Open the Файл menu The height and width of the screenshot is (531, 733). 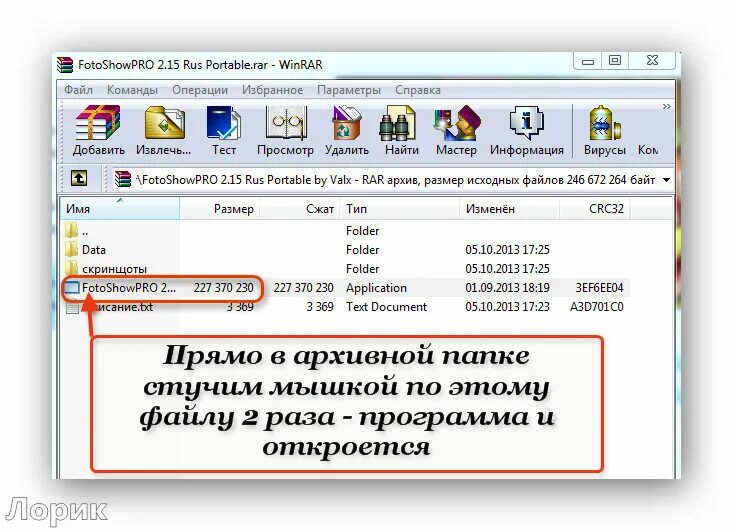[79, 90]
